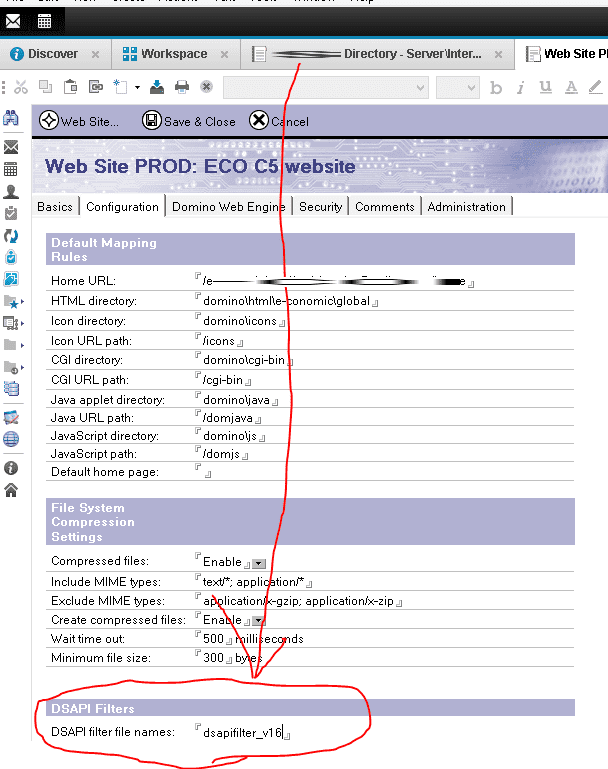Click the home icon in sidebar
The height and width of the screenshot is (769, 608).
coord(11,490)
